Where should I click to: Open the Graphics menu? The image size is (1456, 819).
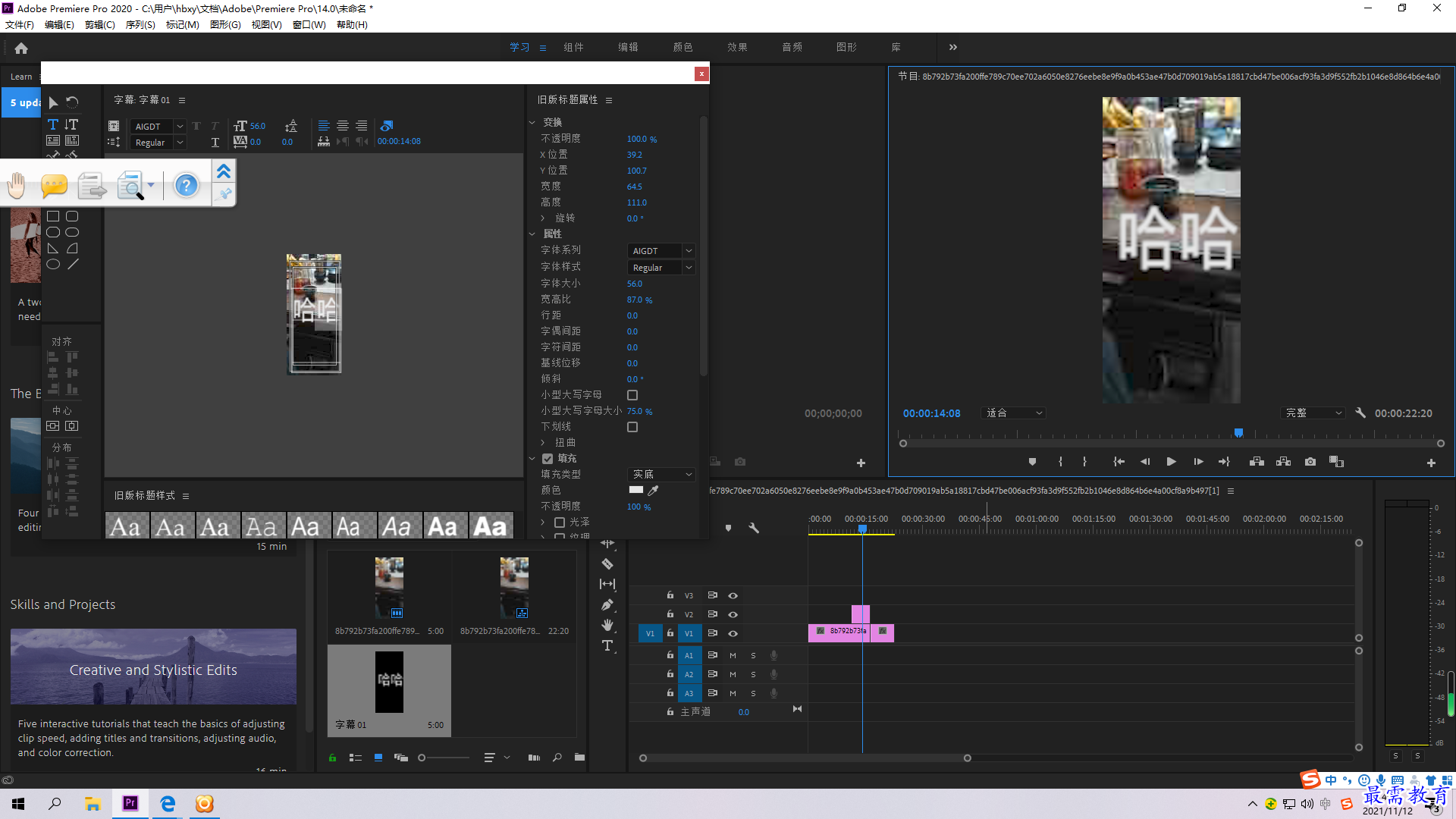point(225,25)
